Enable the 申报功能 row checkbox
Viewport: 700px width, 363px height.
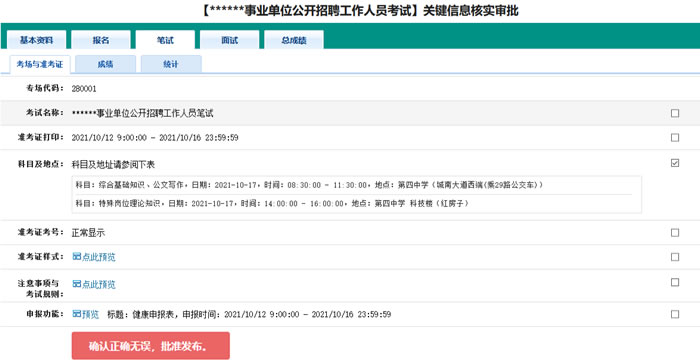pos(675,314)
